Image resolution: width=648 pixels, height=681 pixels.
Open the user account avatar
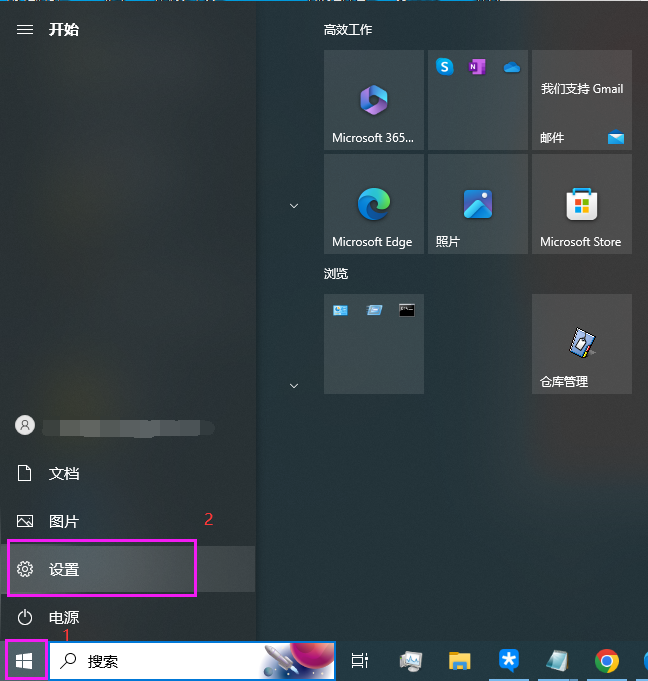(25, 425)
